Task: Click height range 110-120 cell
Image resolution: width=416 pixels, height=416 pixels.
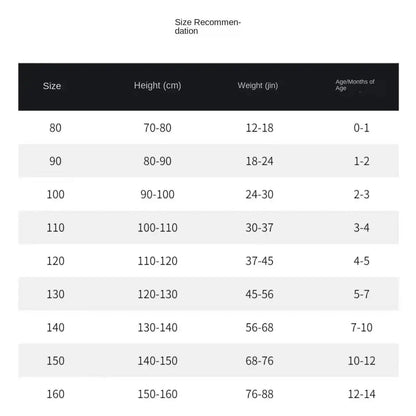Action: click(x=157, y=261)
